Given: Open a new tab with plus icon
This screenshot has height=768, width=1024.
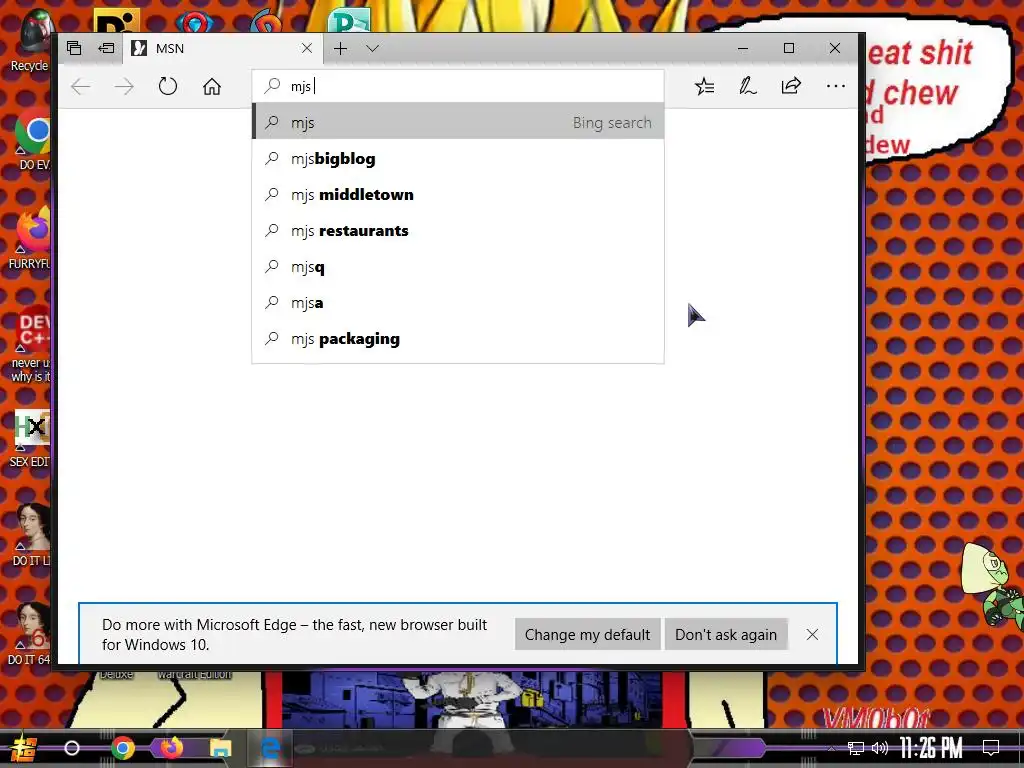Looking at the screenshot, I should pyautogui.click(x=340, y=48).
